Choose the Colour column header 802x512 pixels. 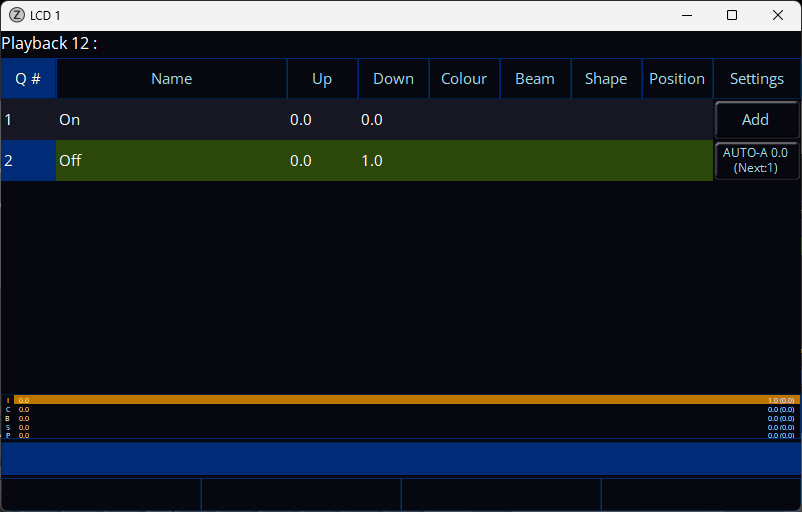[464, 79]
